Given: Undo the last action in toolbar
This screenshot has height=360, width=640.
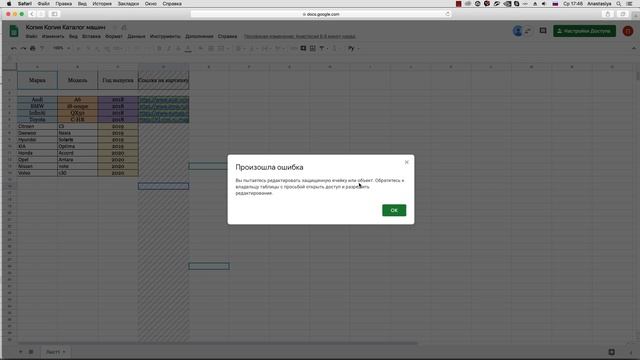Looking at the screenshot, I should (x=13, y=48).
